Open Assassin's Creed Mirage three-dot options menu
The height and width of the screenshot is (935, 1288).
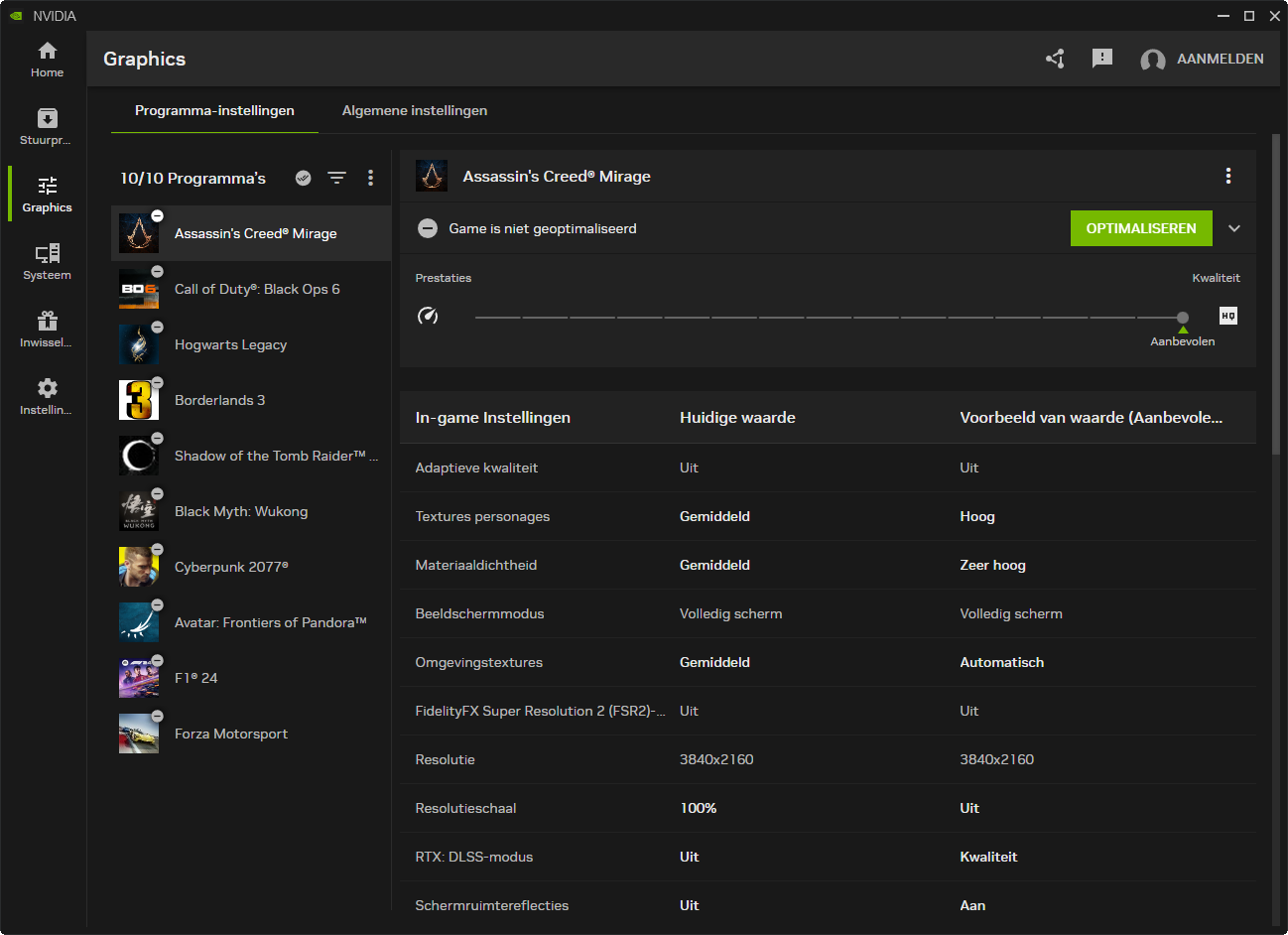point(1227,176)
